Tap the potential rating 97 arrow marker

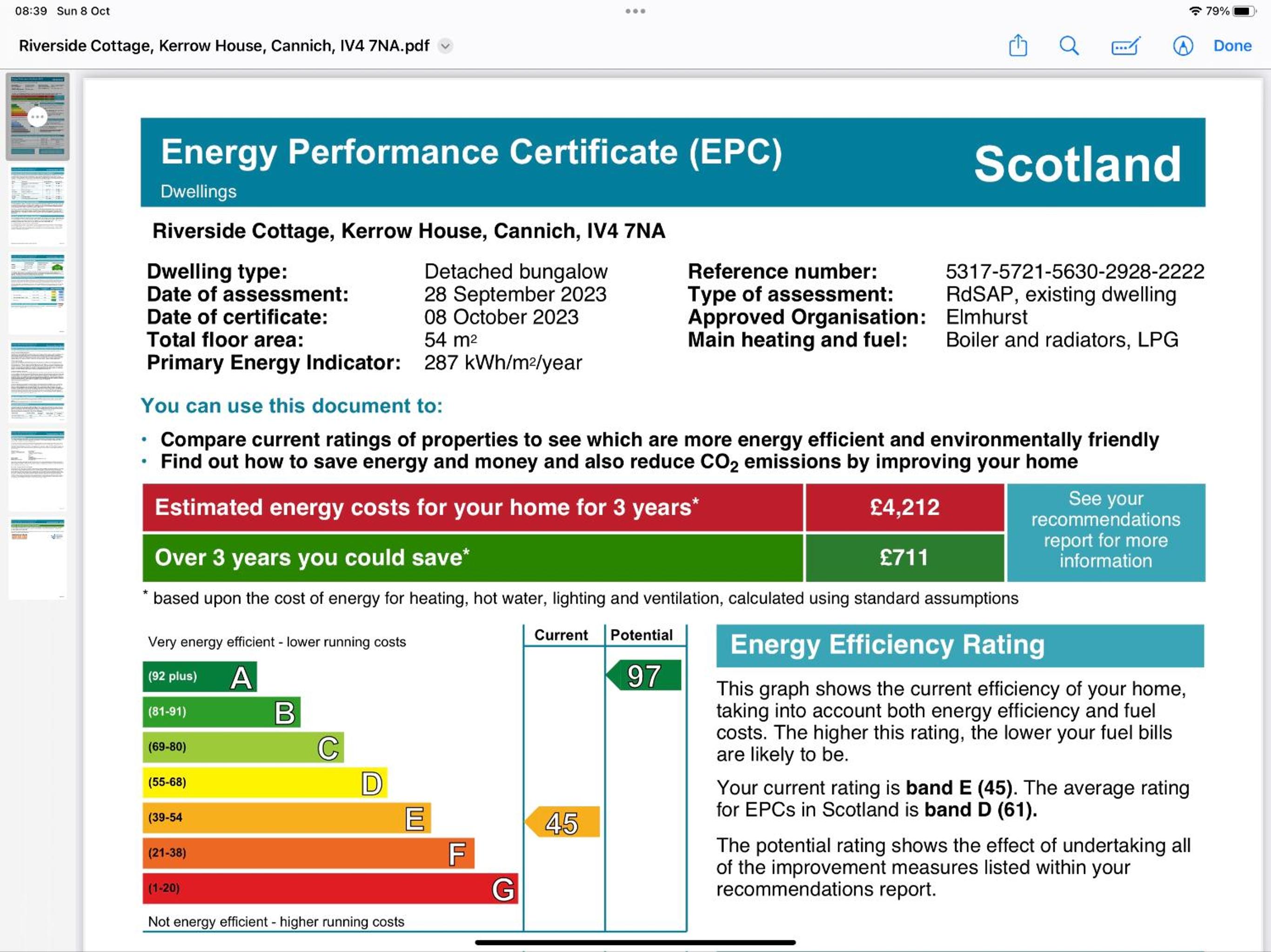click(x=643, y=675)
